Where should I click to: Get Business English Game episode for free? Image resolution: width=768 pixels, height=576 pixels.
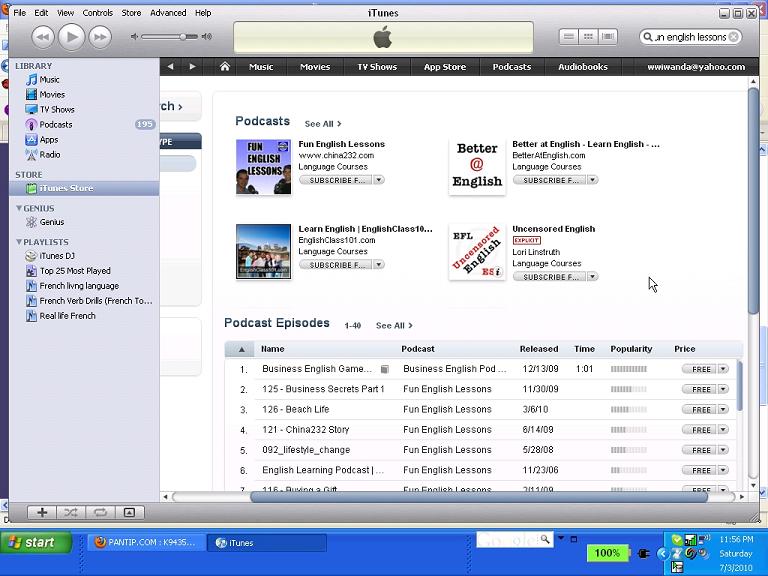(699, 369)
